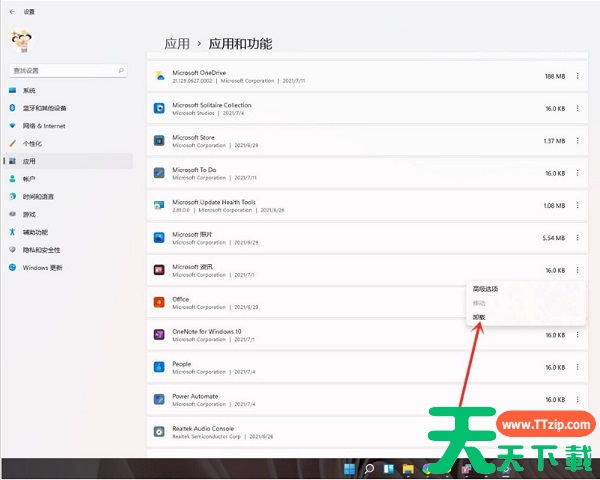This screenshot has width=600, height=480.
Task: Click the Microsoft OneDrive app icon
Action: coord(159,76)
